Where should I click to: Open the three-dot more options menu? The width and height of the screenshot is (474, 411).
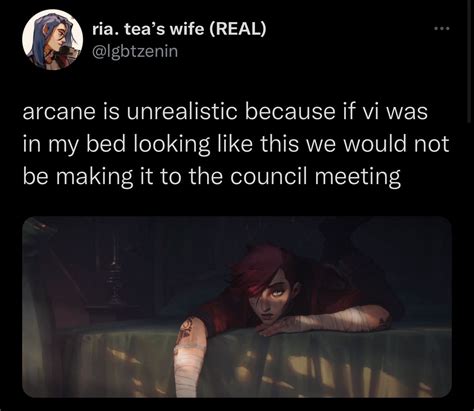pos(442,29)
